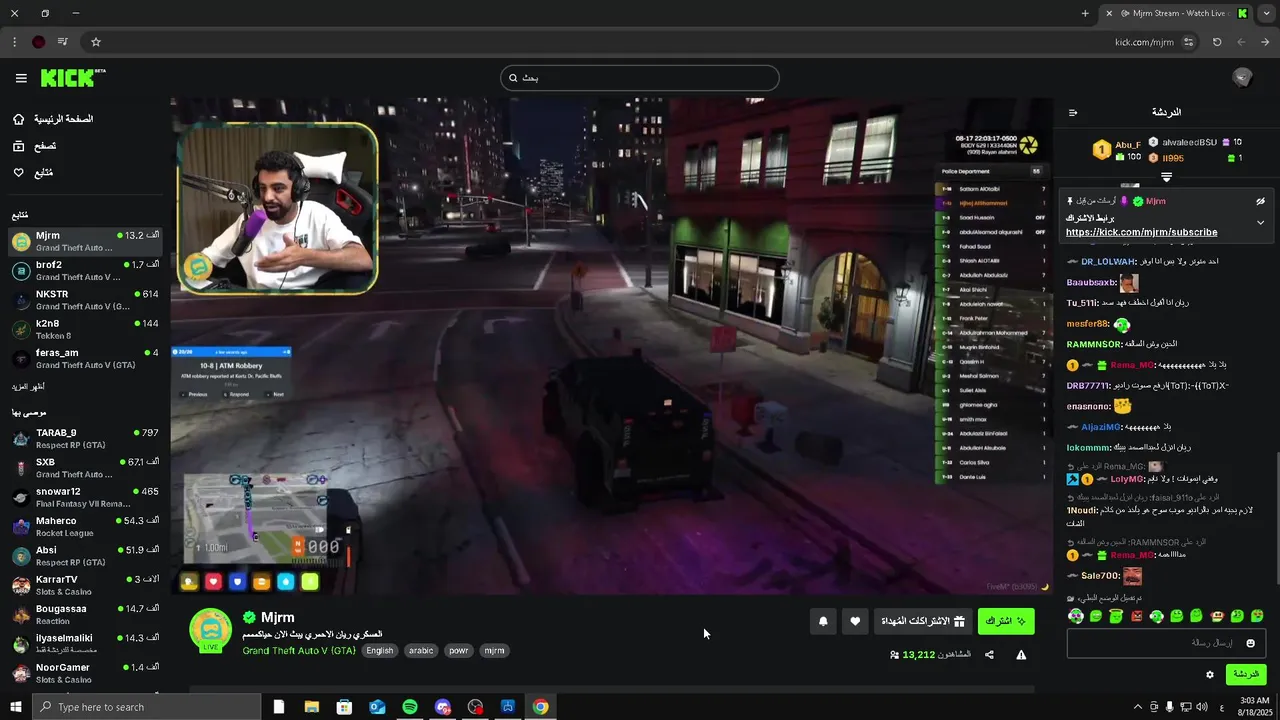
Task: Open Bougassaa Reaction channel
Action: click(85, 614)
